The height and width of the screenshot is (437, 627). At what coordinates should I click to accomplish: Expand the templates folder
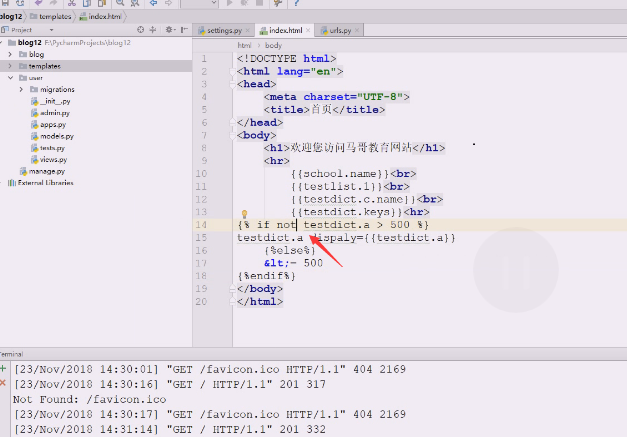pyautogui.click(x=10, y=66)
